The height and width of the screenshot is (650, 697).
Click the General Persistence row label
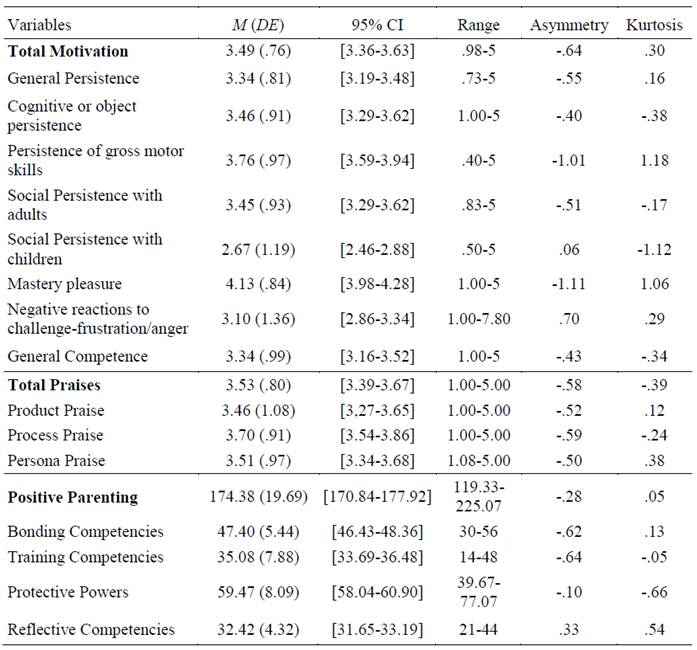pos(73,77)
